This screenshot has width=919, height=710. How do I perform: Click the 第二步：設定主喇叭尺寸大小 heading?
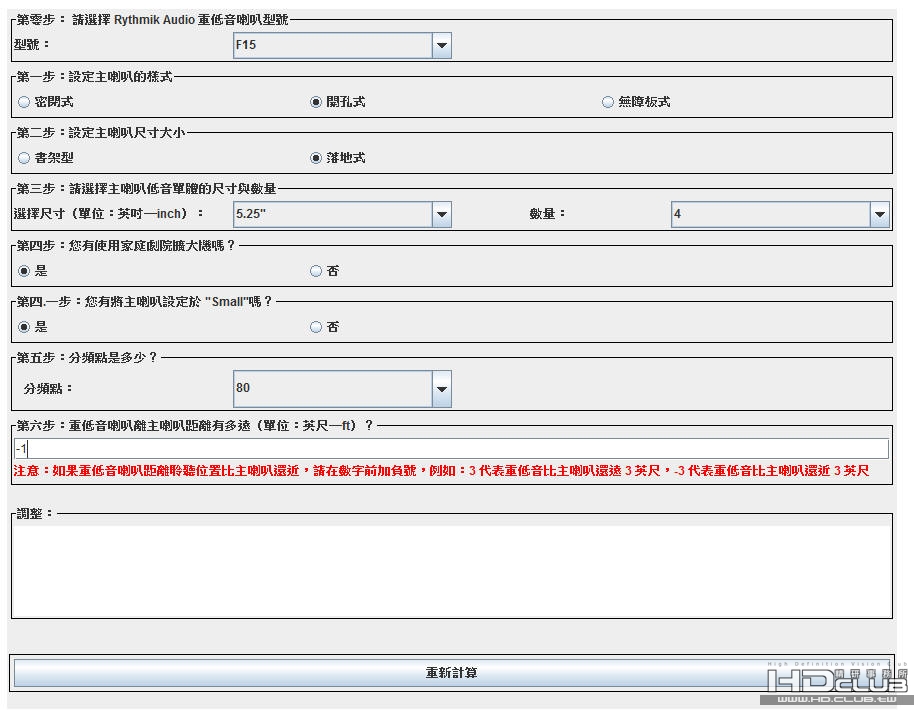101,133
